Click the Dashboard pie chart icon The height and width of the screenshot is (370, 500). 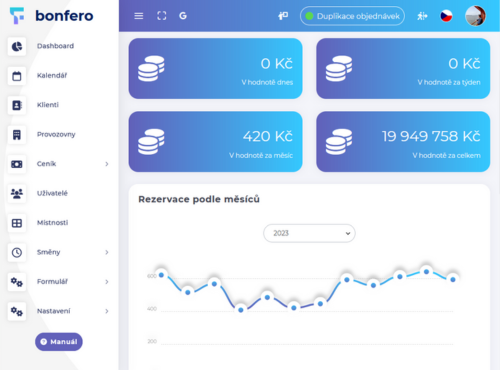(x=17, y=46)
